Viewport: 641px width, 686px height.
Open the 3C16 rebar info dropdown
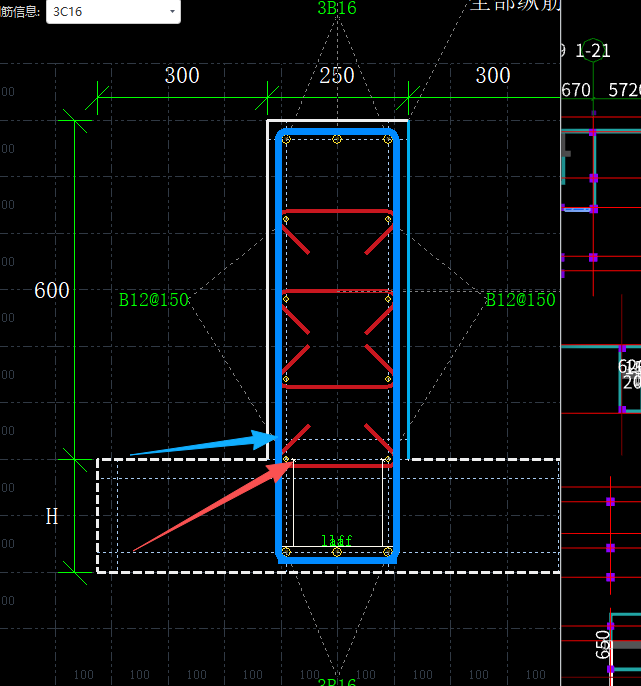(113, 11)
